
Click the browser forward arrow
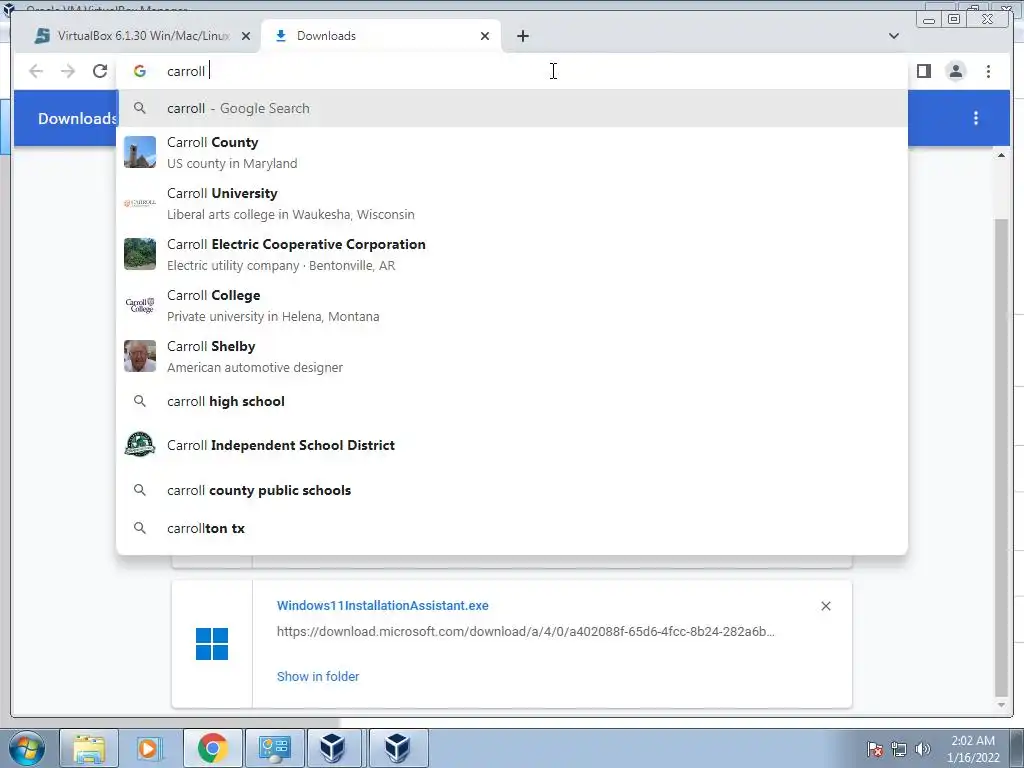68,71
